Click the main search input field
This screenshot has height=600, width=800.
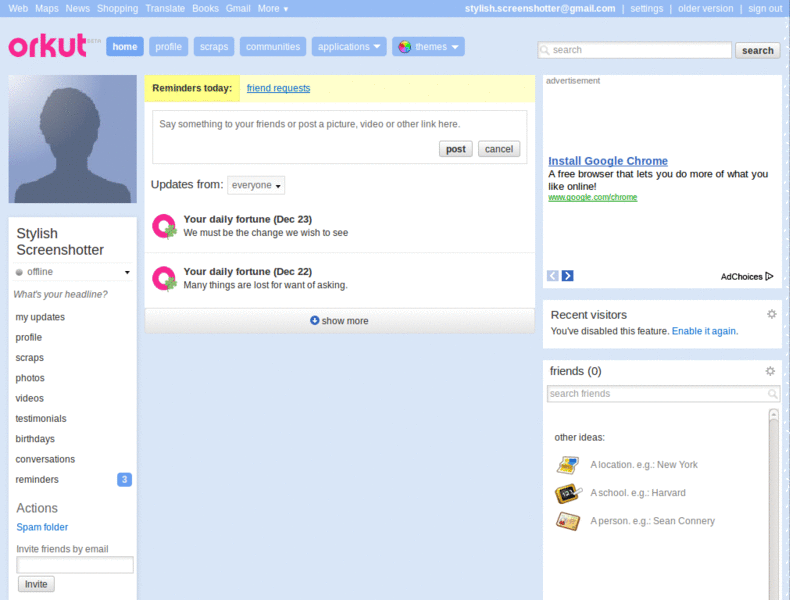[635, 50]
